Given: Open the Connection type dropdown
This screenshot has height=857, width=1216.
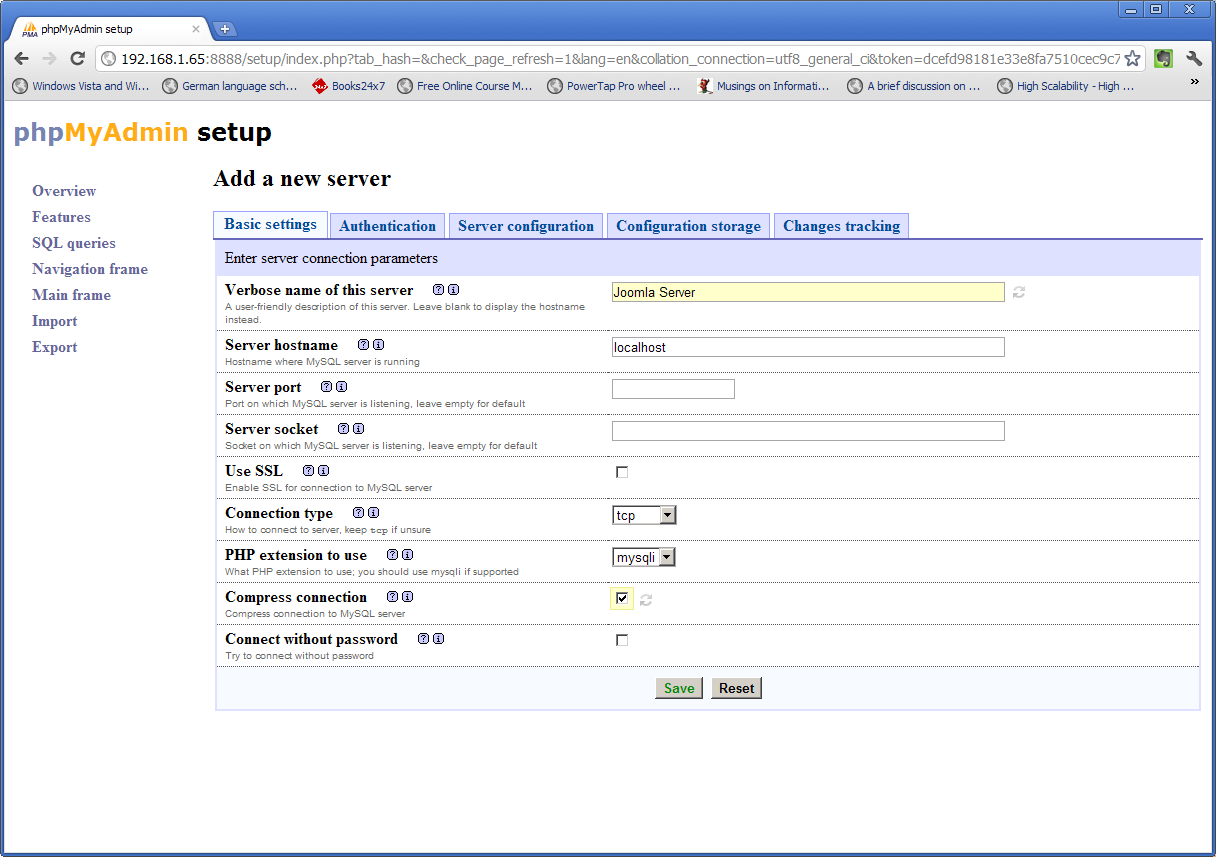Looking at the screenshot, I should 644,515.
